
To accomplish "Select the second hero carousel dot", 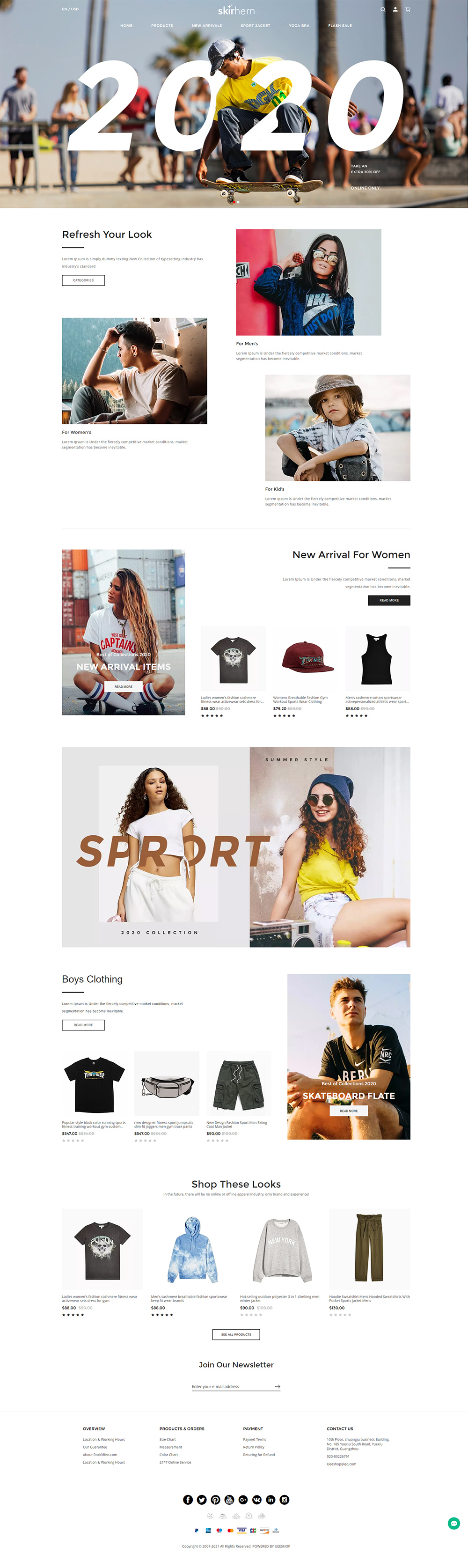I will pos(238,202).
